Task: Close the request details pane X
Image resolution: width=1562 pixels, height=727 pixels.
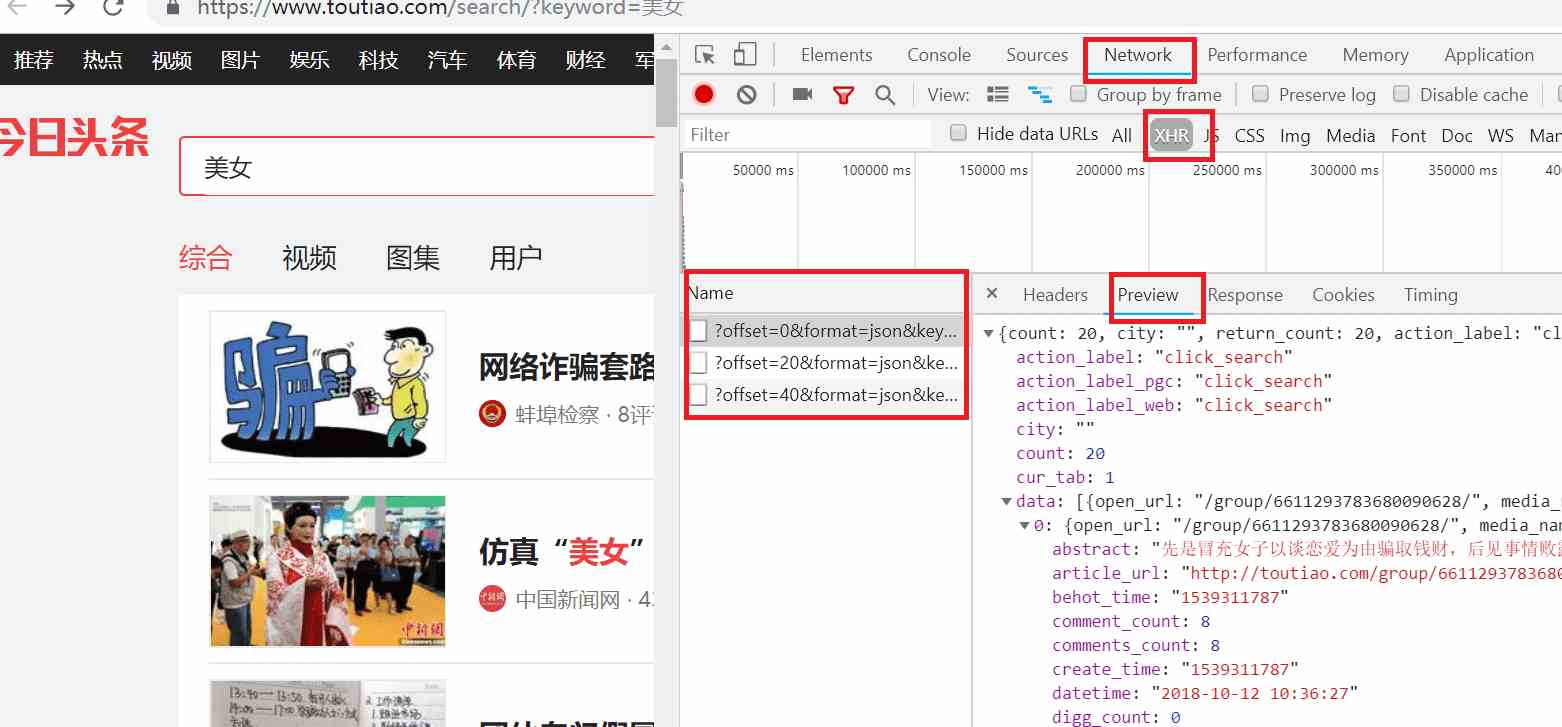Action: (992, 293)
